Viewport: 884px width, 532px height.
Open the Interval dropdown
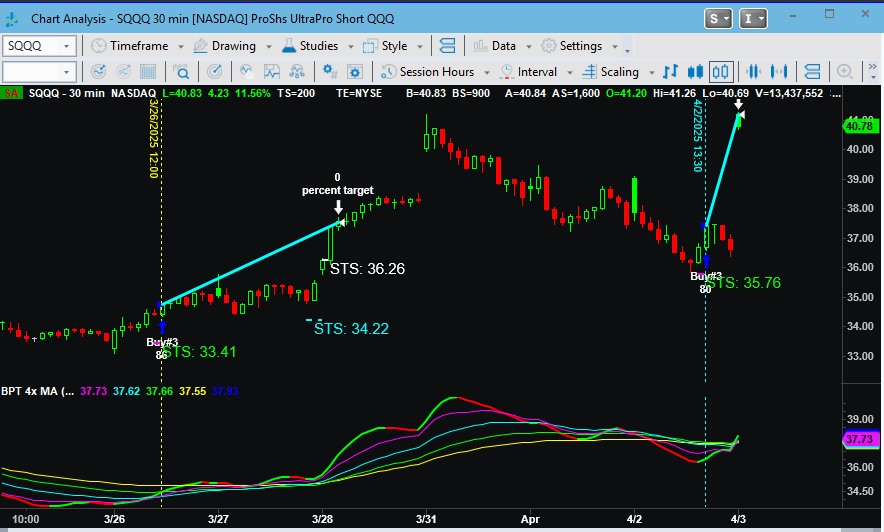(x=538, y=72)
